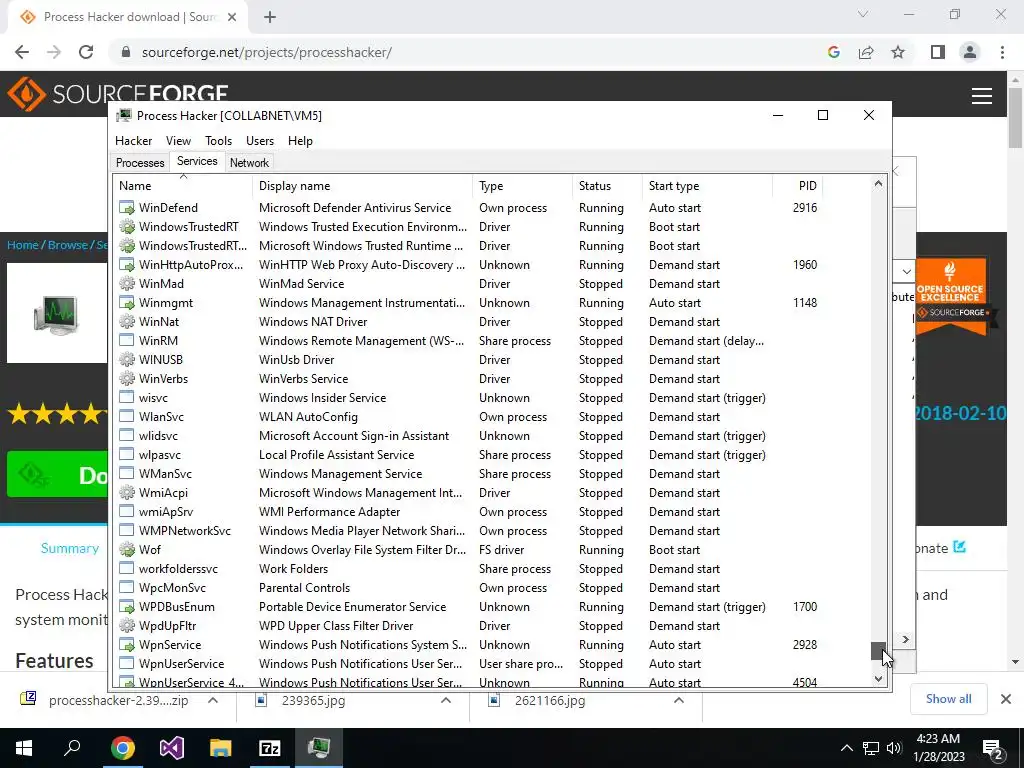Expand options for 239365.jpg download
1024x768 pixels.
(x=446, y=700)
